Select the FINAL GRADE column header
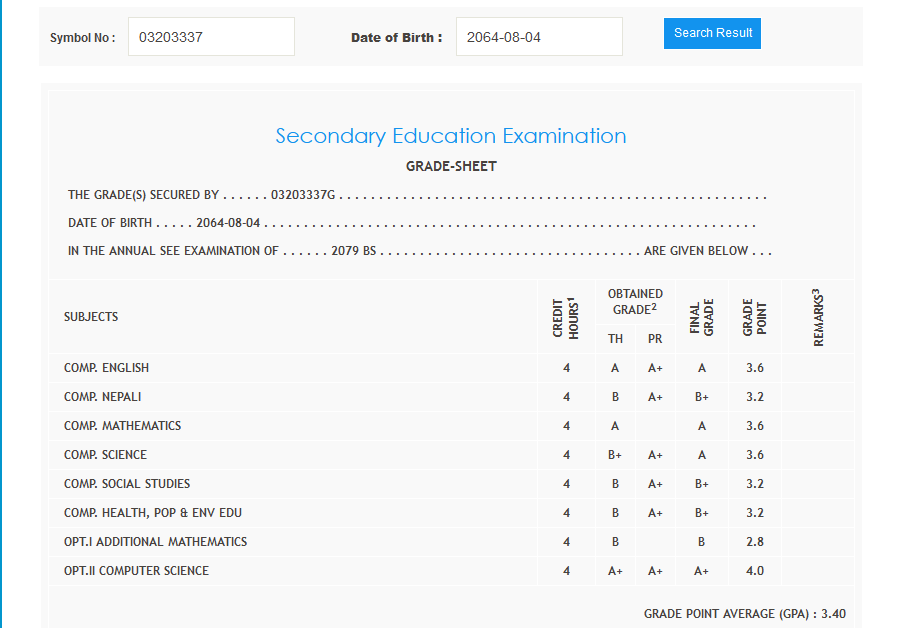Image resolution: width=900 pixels, height=628 pixels. [702, 317]
